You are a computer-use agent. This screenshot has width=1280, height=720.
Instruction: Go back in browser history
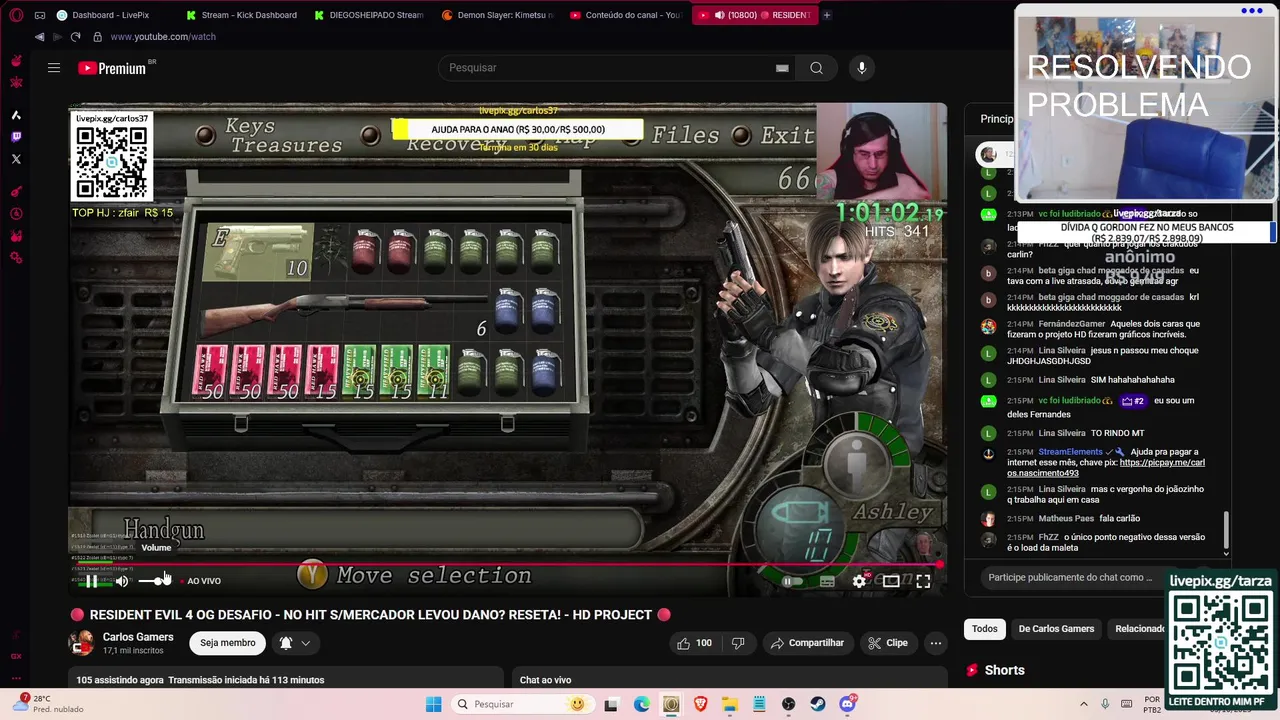[x=39, y=37]
